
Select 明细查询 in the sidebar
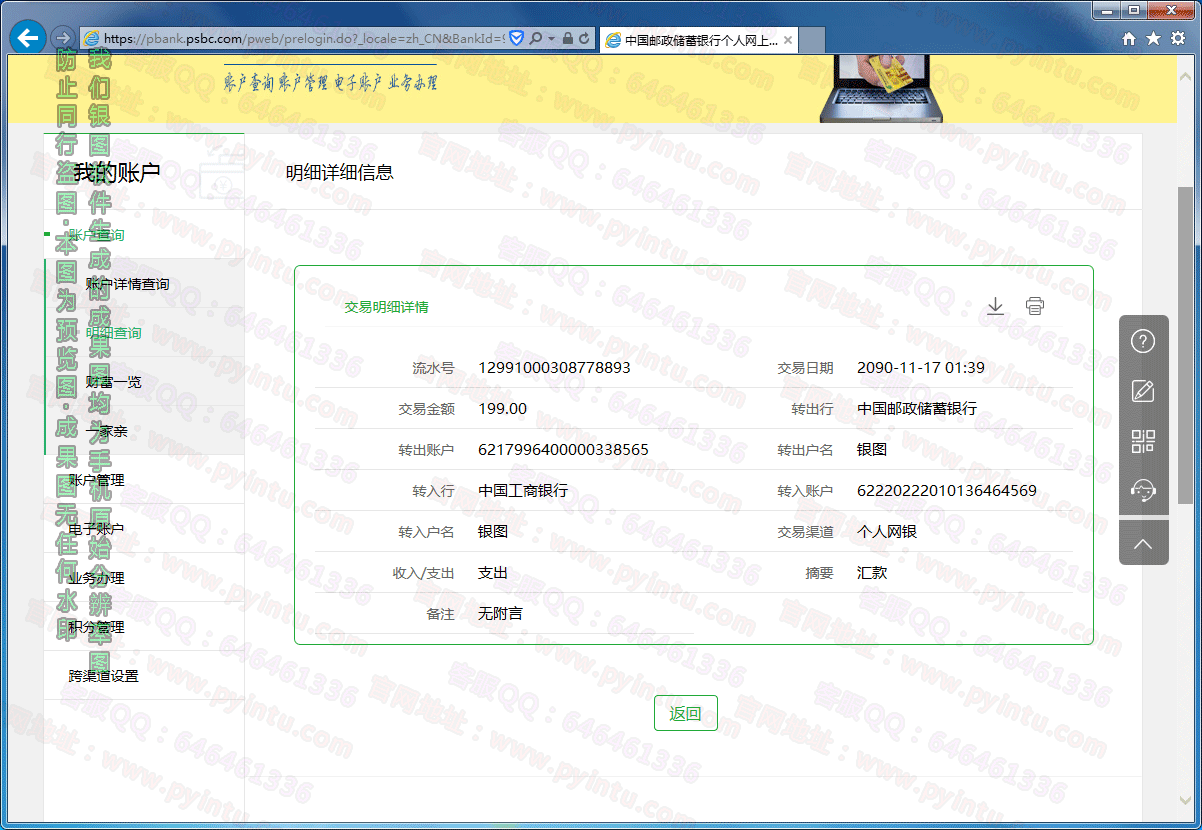113,333
